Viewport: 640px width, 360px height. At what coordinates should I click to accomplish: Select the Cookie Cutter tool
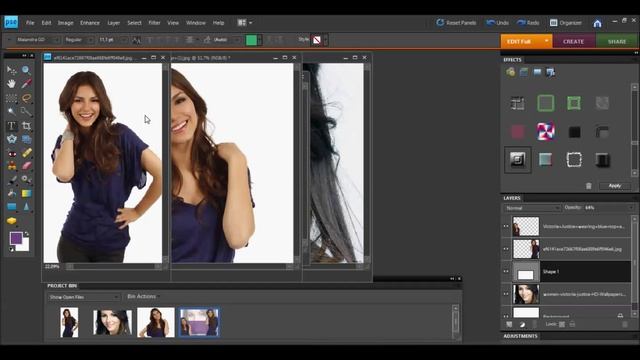point(11,139)
